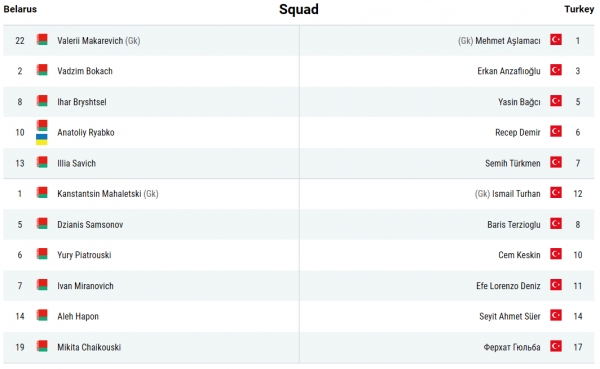
Task: Click the Ukraine flag under Anatoliy Ryabko's Belarus flag
Action: [42, 139]
